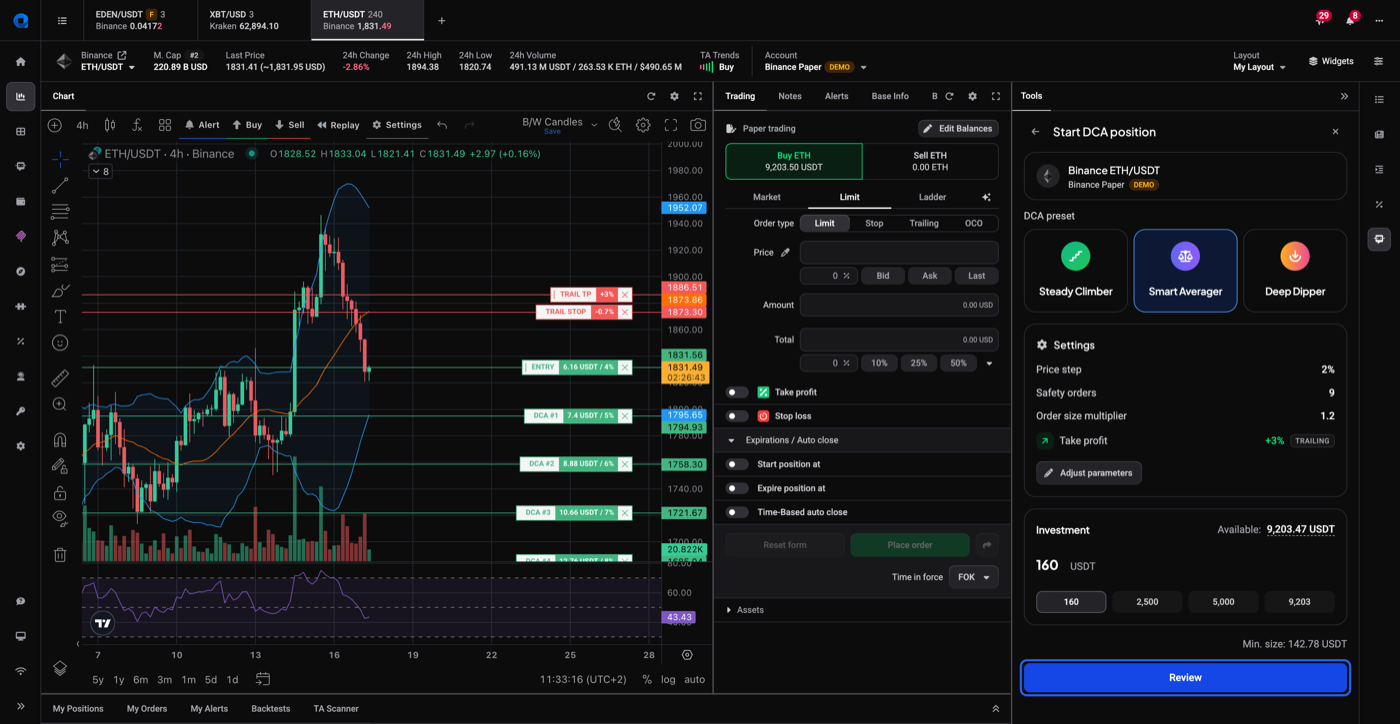The height and width of the screenshot is (724, 1400).
Task: Toggle lock all drawings
Action: point(60,493)
